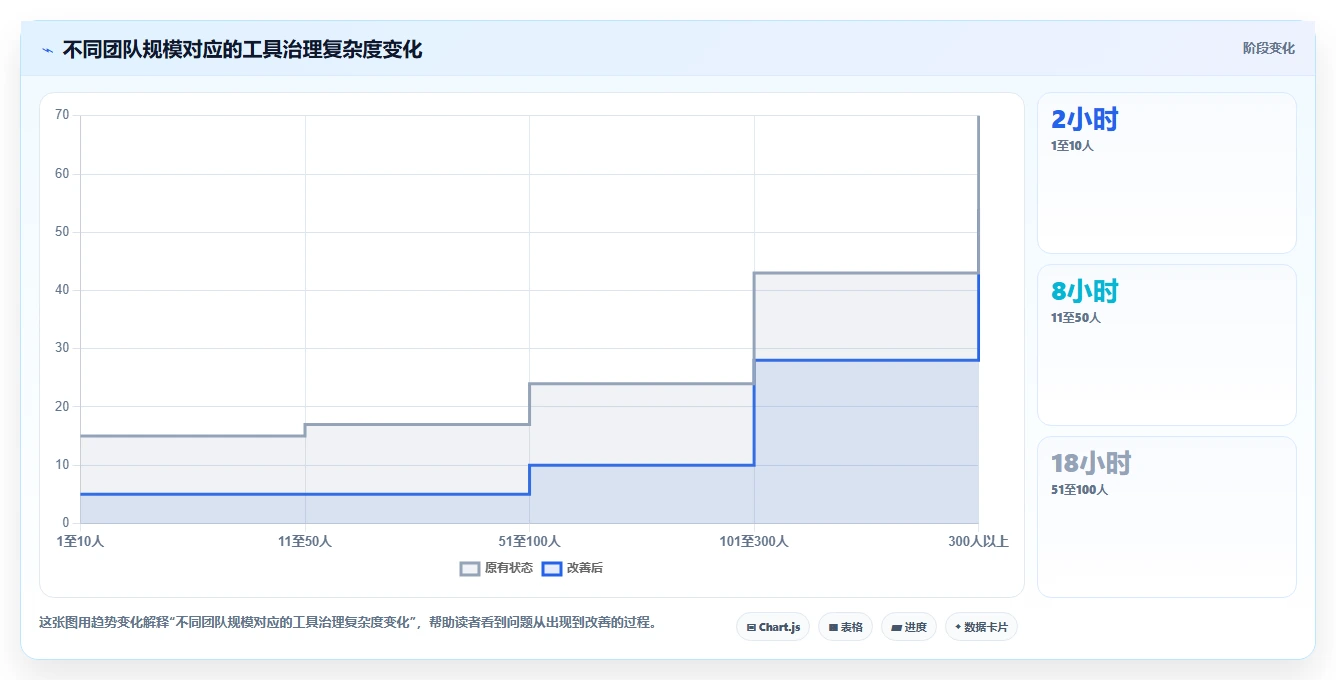
Task: Click the chart title 不同团队规模对应的工具治理复杂度变化
Action: tap(242, 49)
